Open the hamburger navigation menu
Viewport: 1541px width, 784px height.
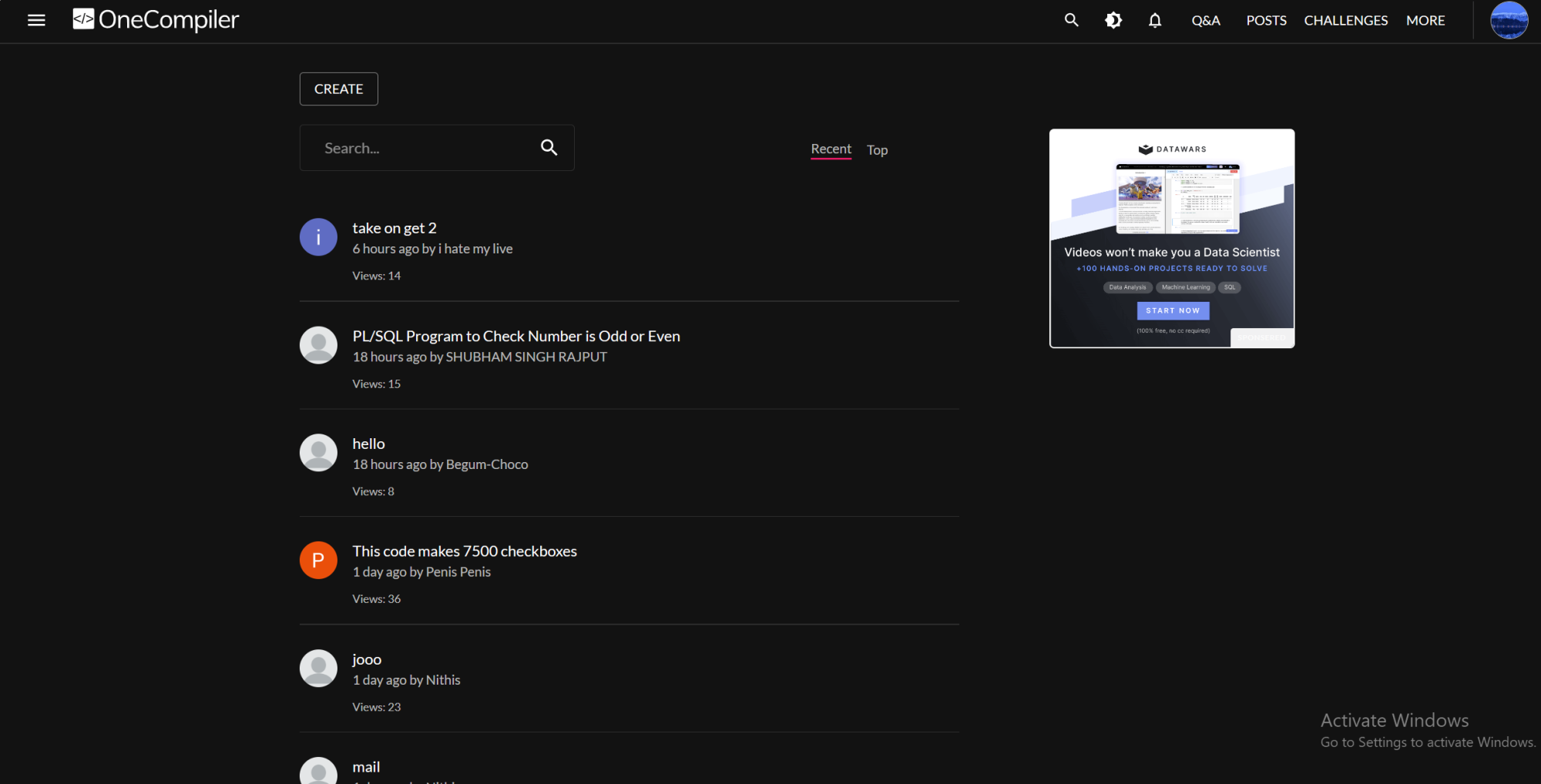pyautogui.click(x=36, y=21)
